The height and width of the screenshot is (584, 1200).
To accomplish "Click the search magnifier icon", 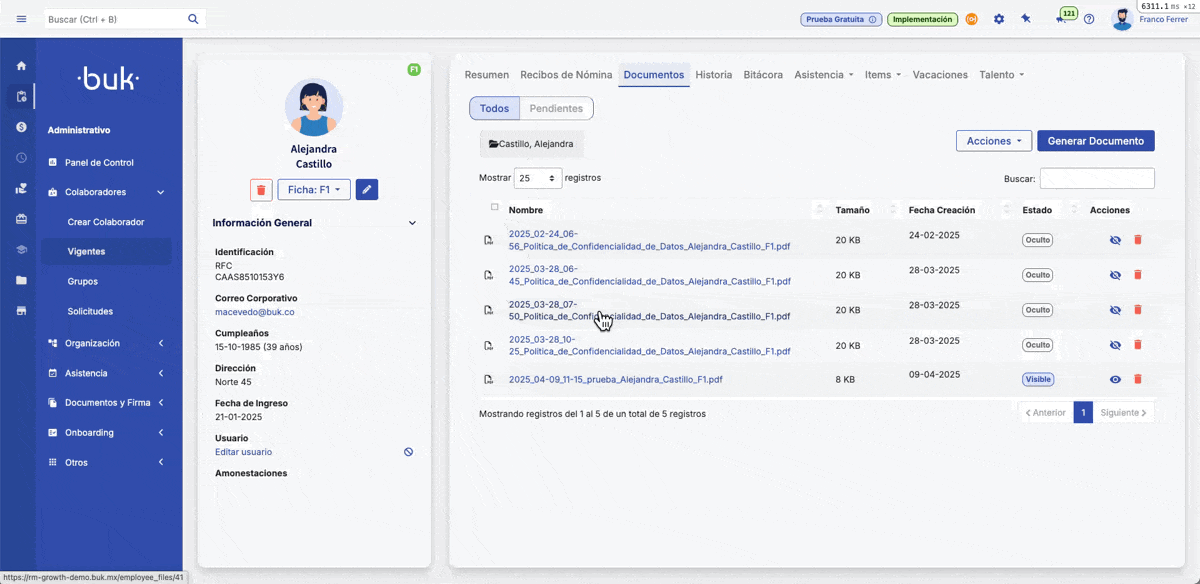I will (x=193, y=19).
